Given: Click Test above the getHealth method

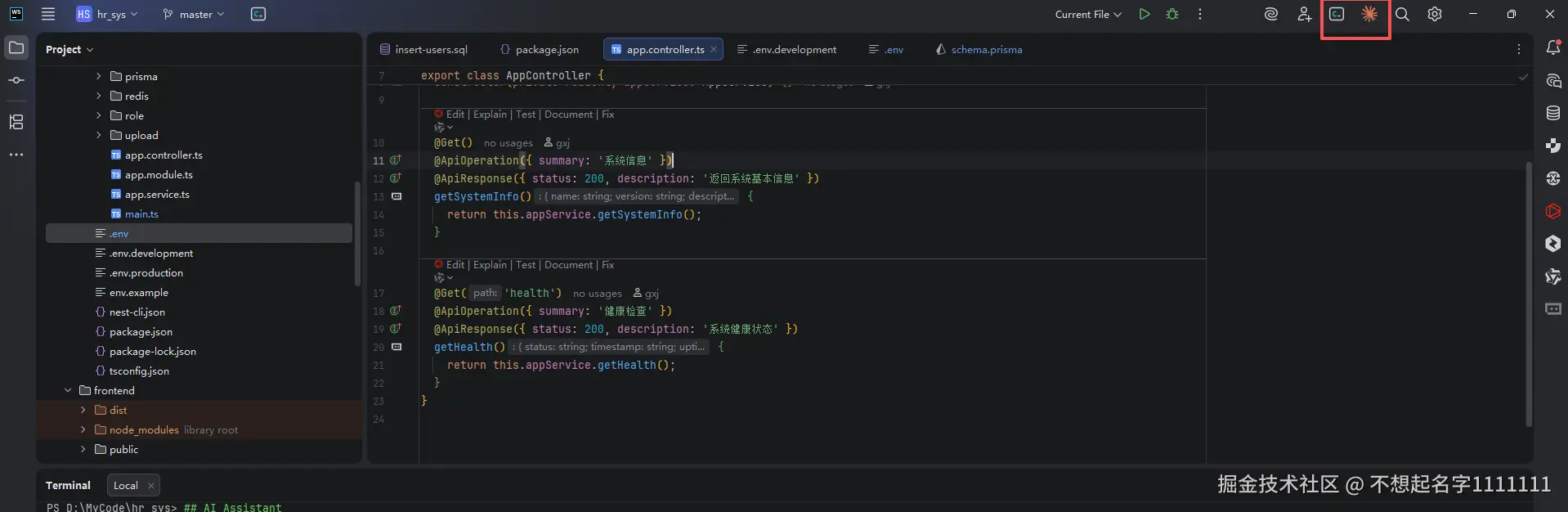Looking at the screenshot, I should [x=526, y=265].
